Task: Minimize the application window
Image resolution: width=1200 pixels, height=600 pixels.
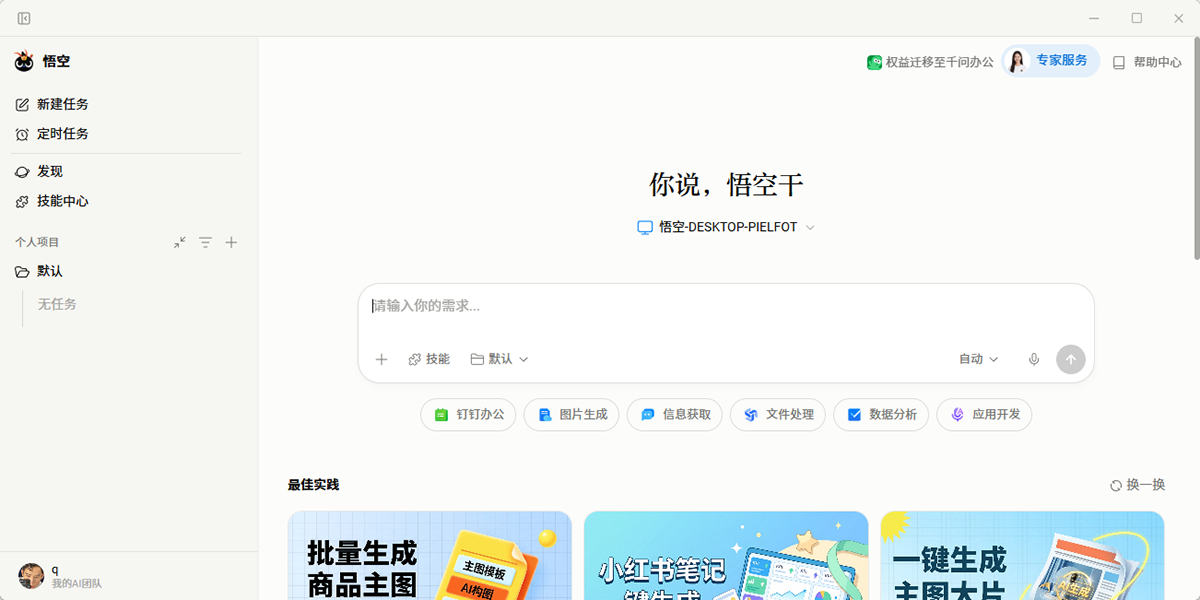Action: click(1095, 18)
